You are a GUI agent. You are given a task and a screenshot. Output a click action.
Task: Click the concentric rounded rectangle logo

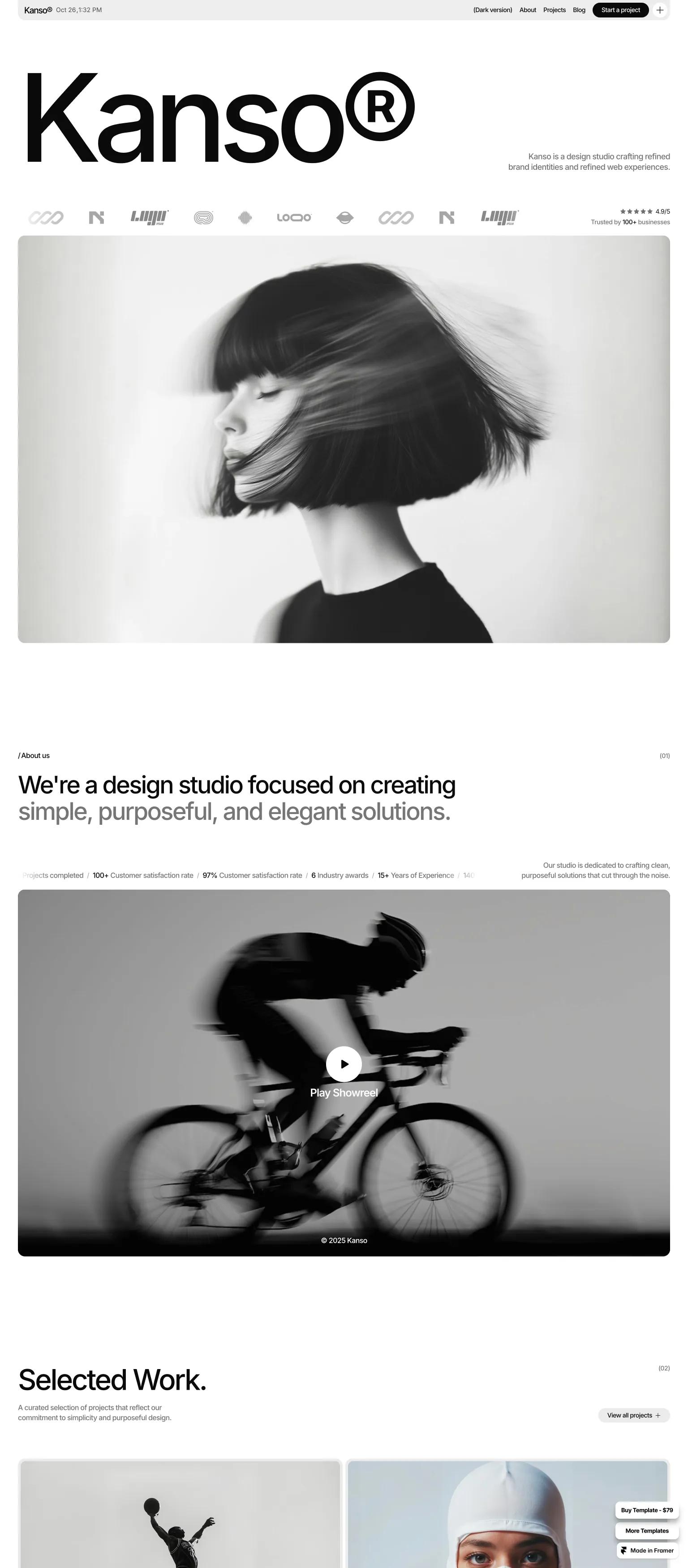pos(203,217)
